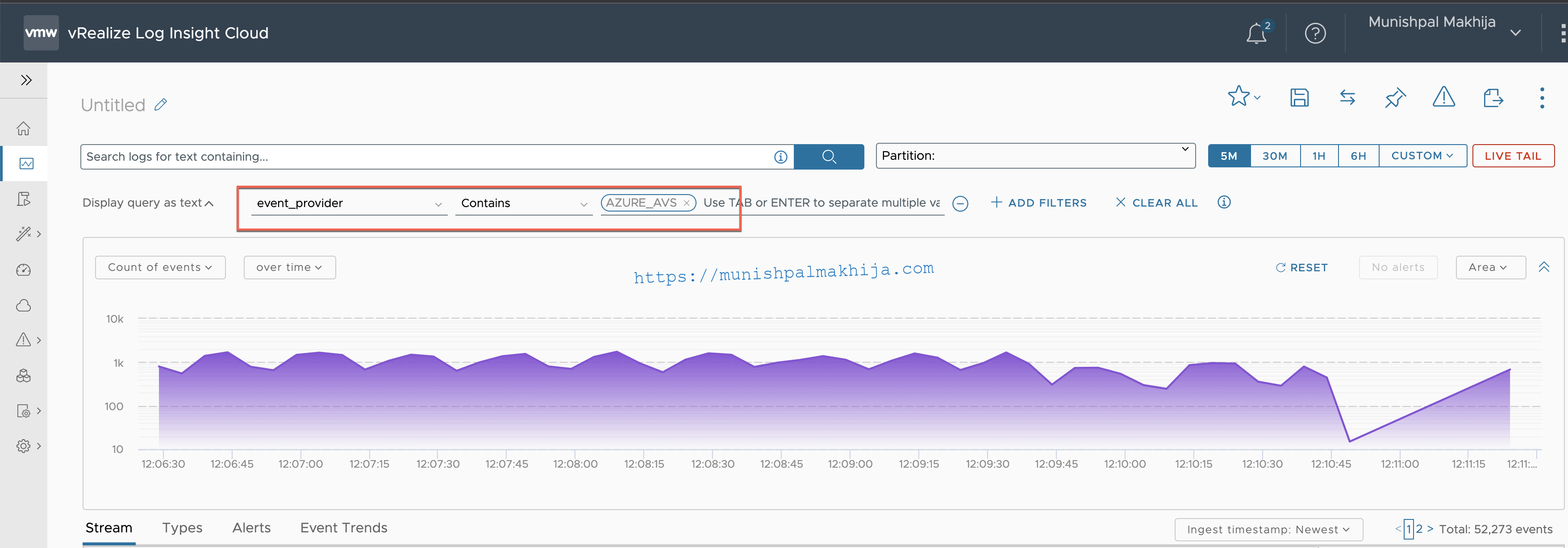
Task: Remove the AZURE_AVS filter chip
Action: click(686, 203)
